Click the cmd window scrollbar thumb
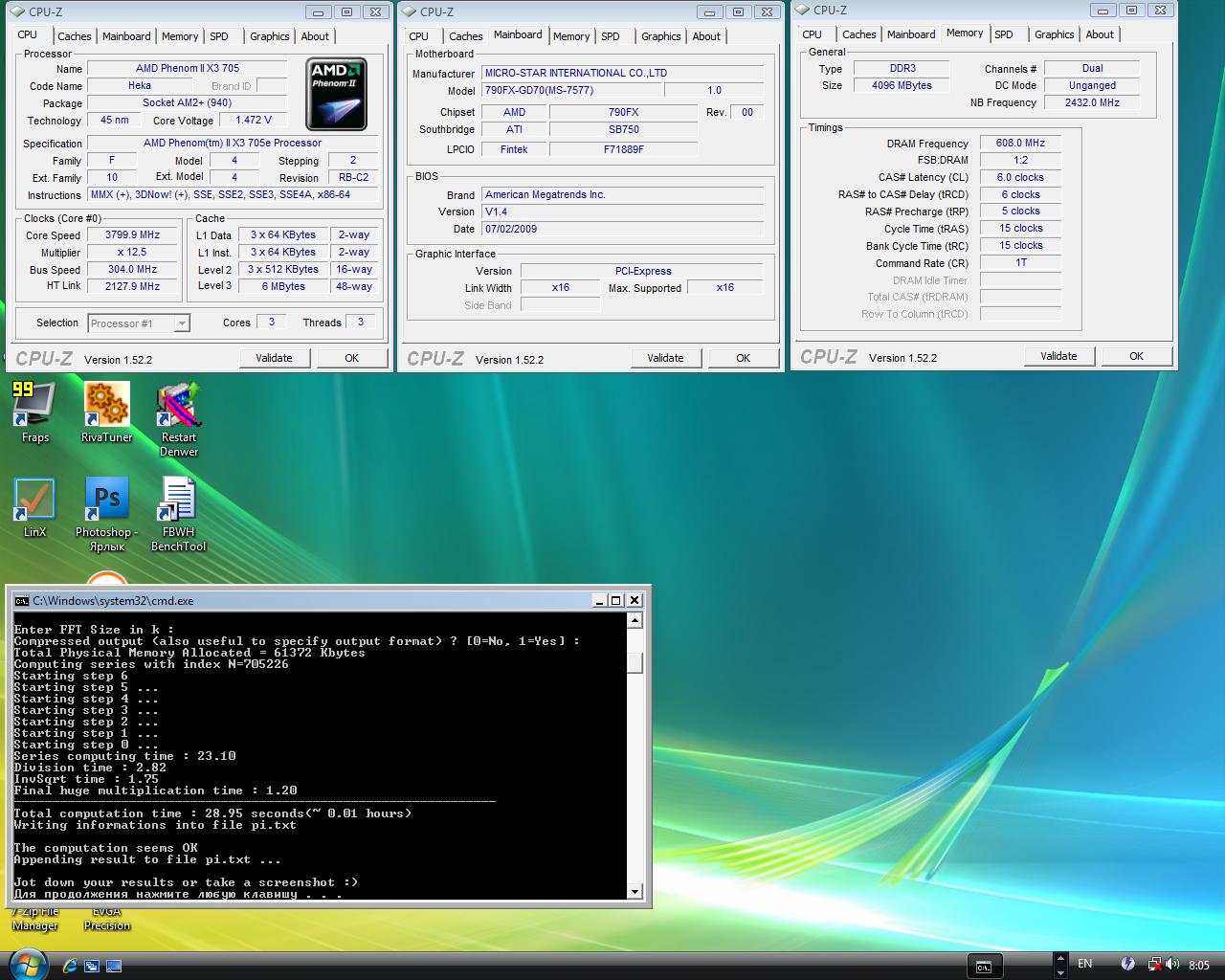Viewport: 1225px width, 980px height. tap(635, 663)
